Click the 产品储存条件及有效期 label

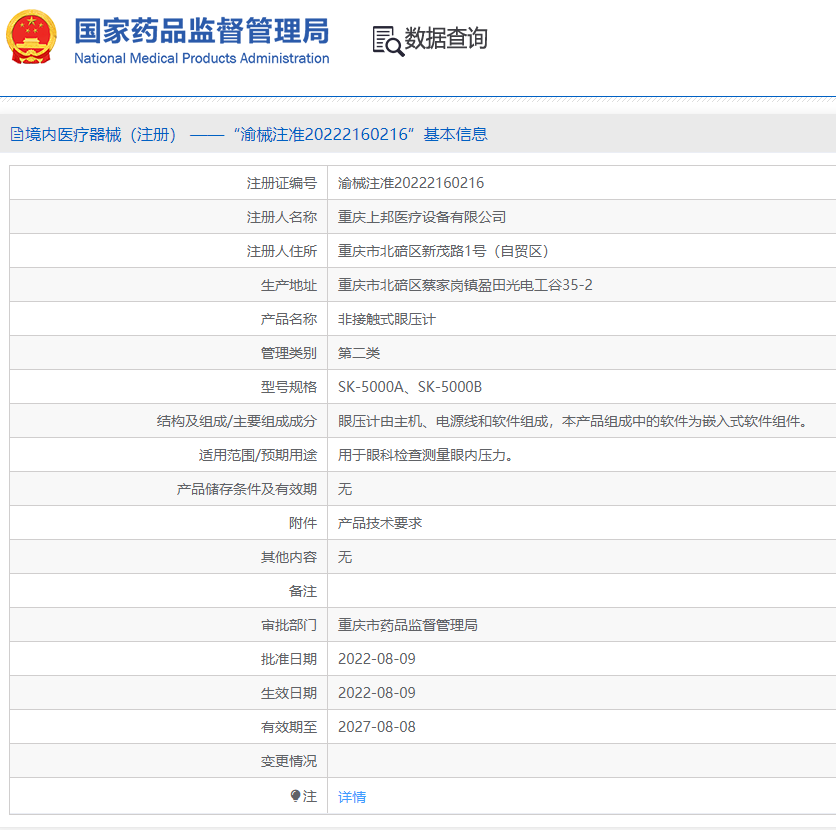(x=247, y=489)
